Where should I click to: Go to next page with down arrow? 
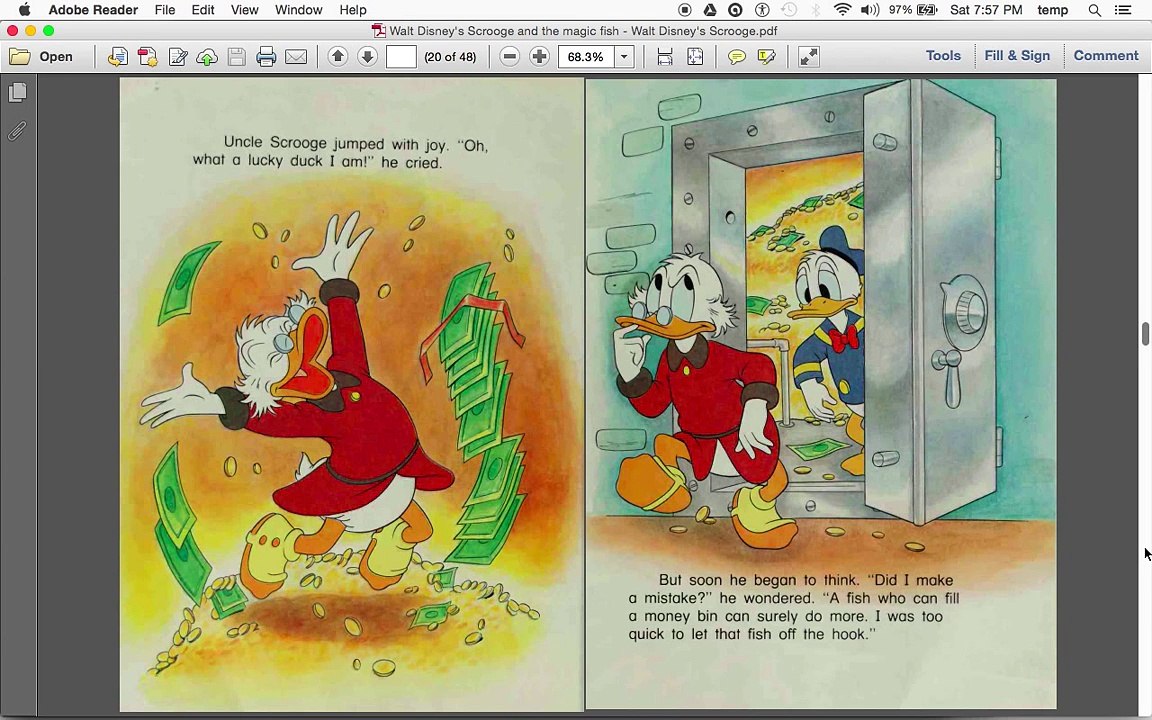(x=367, y=56)
